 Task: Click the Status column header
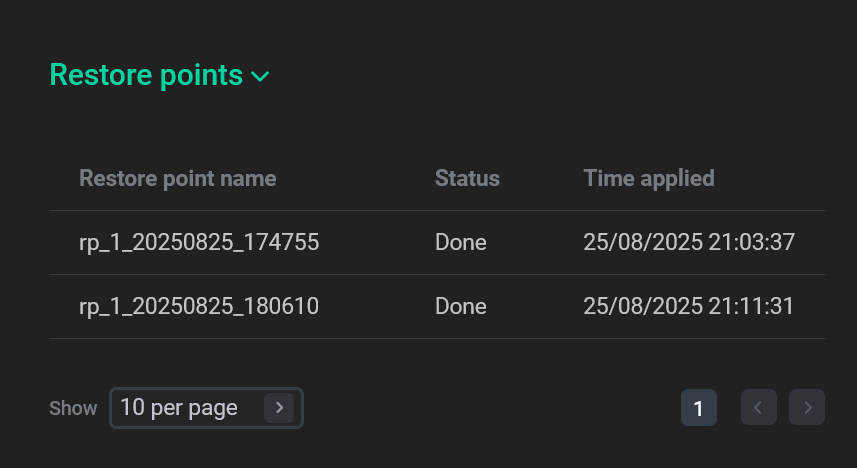click(467, 179)
